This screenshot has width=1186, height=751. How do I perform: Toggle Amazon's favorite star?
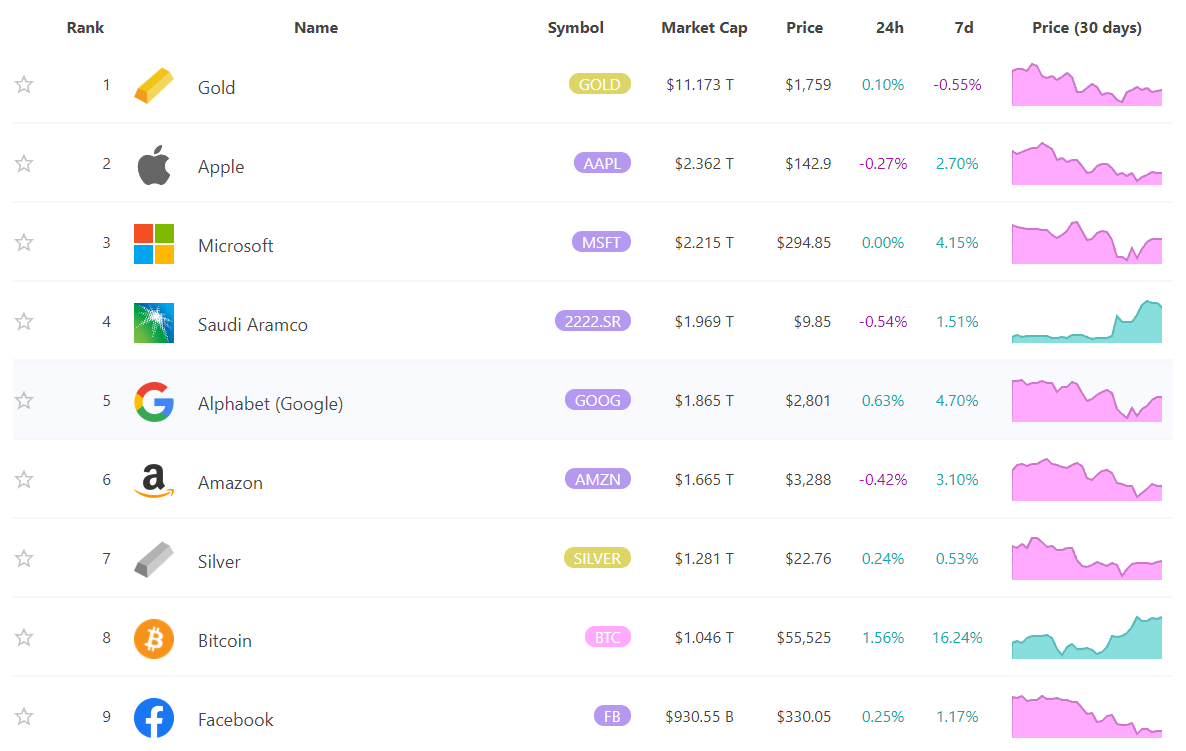coord(24,479)
